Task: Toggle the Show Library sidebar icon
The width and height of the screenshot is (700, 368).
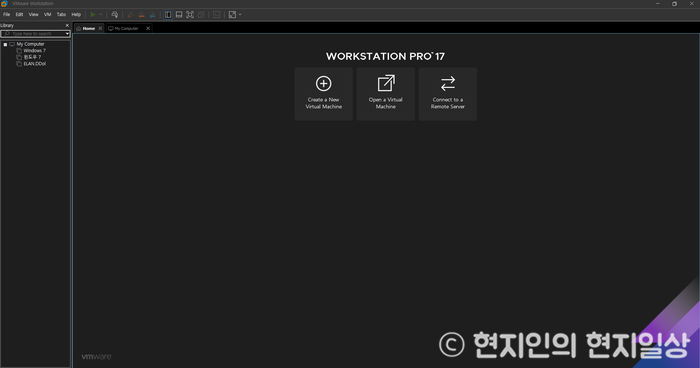Action: (168, 14)
